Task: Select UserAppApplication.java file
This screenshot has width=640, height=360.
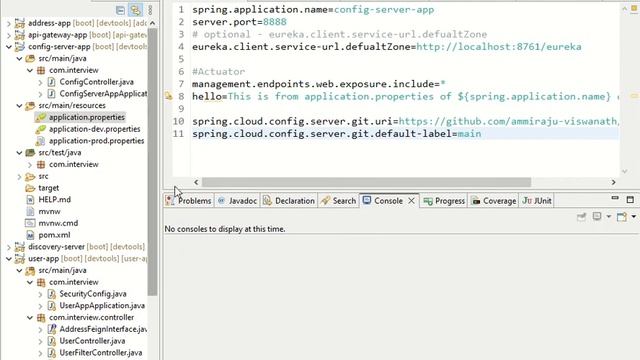Action: pyautogui.click(x=102, y=306)
